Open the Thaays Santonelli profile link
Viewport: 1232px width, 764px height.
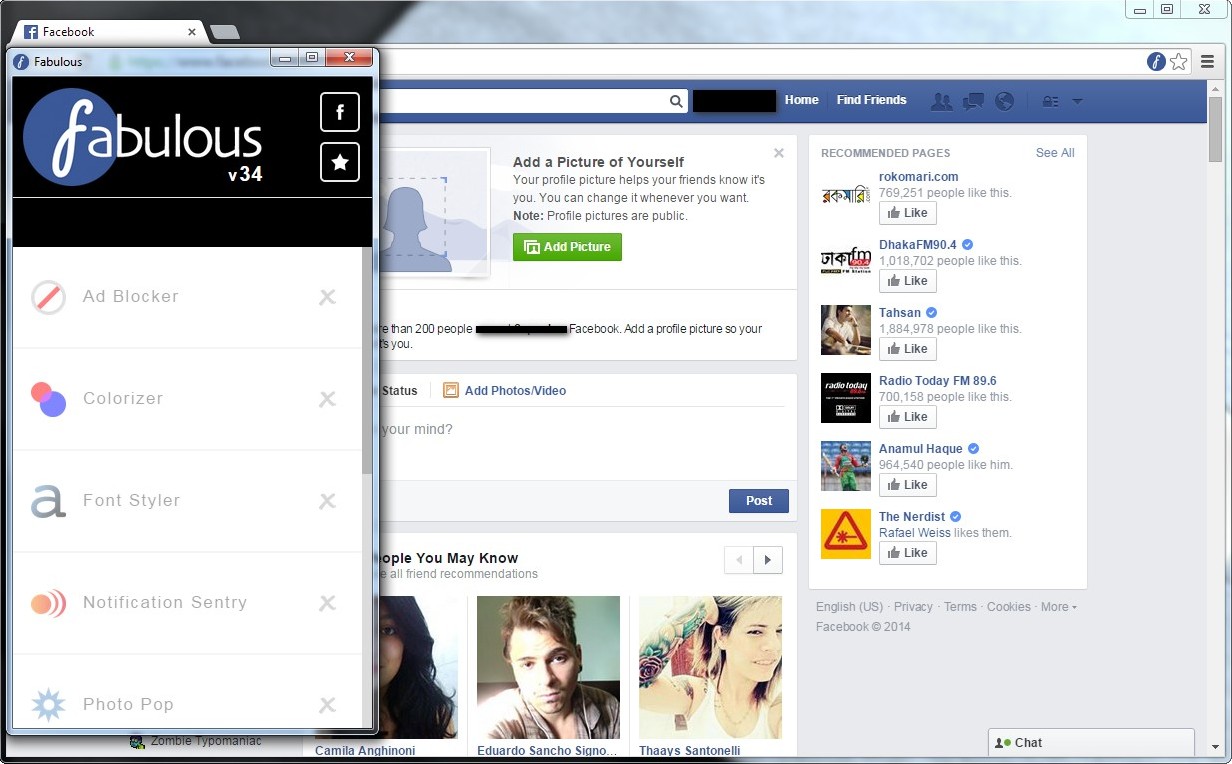pyautogui.click(x=690, y=751)
